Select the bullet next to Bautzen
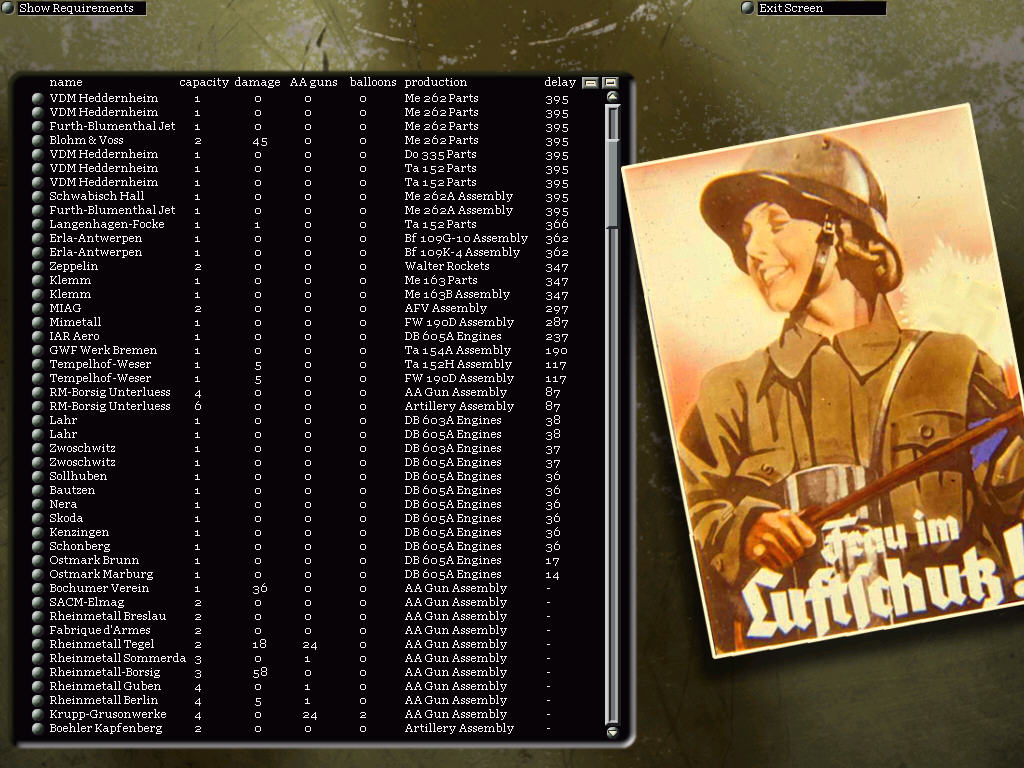The image size is (1024, 768). [x=38, y=490]
